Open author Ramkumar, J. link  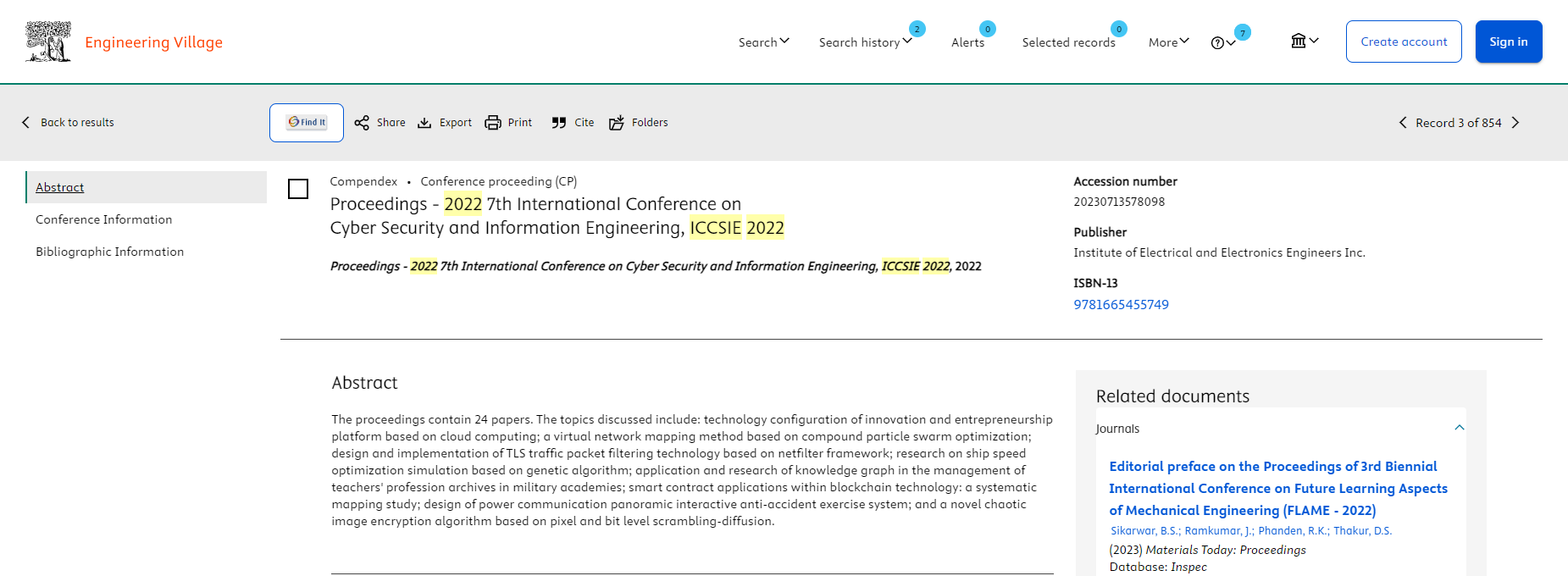click(x=1219, y=531)
